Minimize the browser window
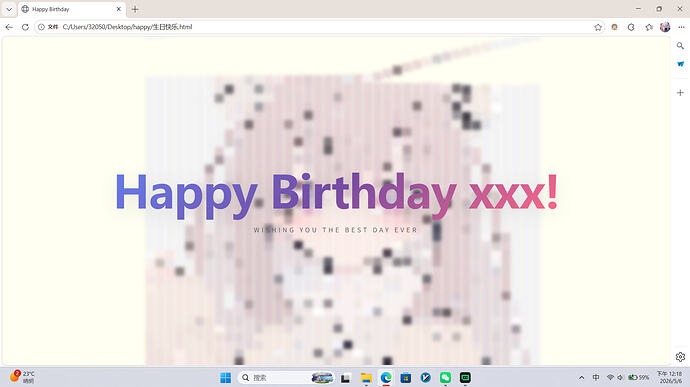Image resolution: width=690 pixels, height=387 pixels. click(x=638, y=9)
